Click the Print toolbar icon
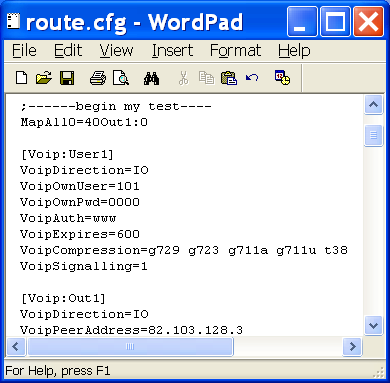Image resolution: width=390 pixels, height=383 pixels. [x=98, y=78]
